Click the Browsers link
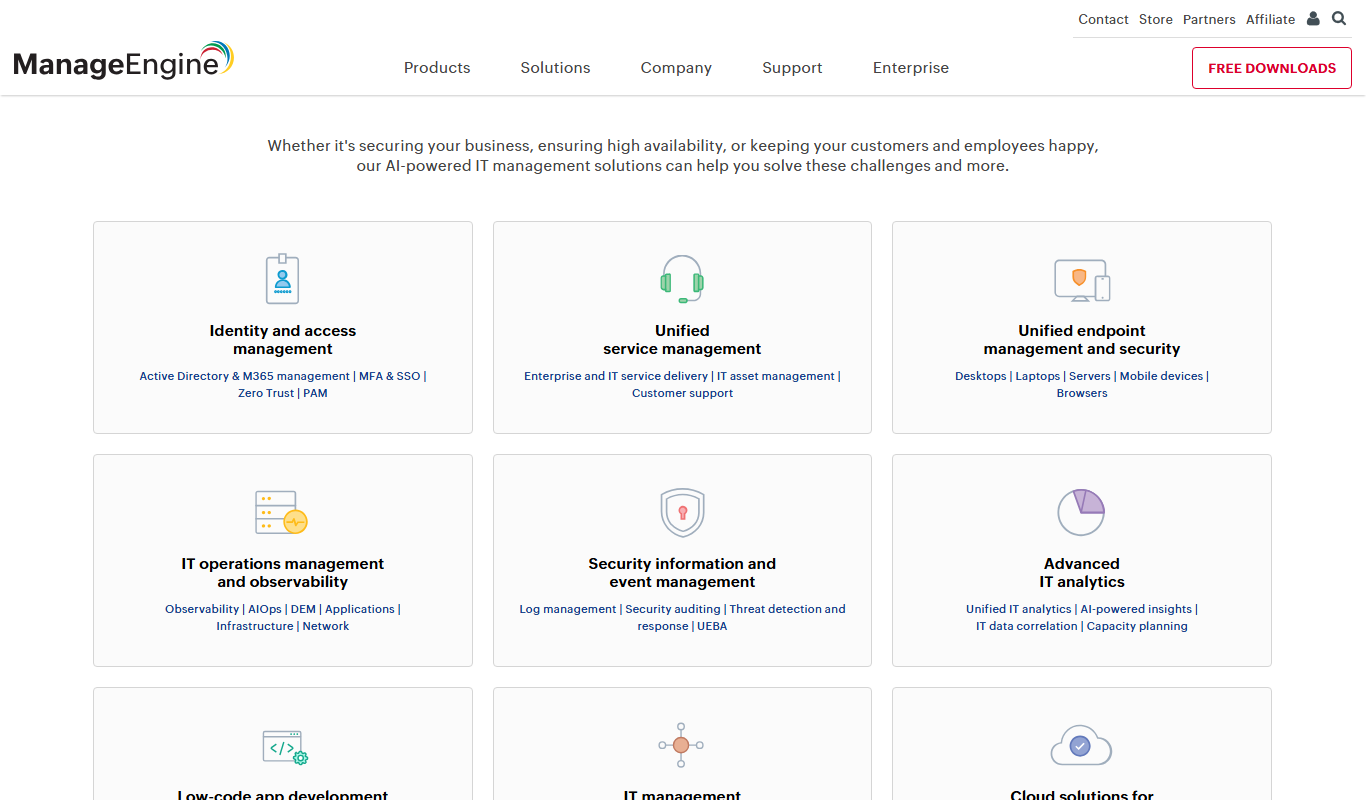The image size is (1366, 800). pyautogui.click(x=1082, y=393)
